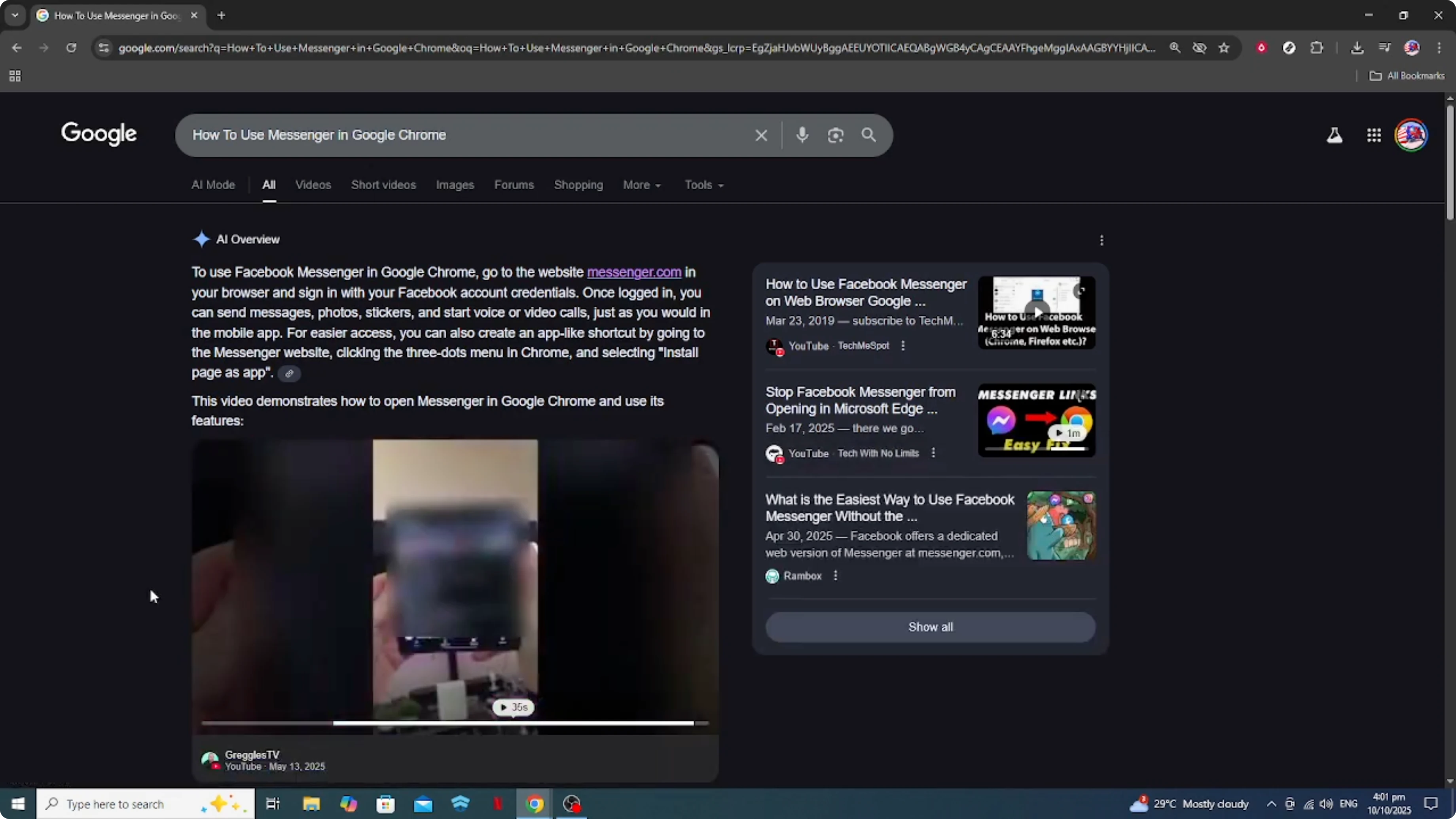Image resolution: width=1456 pixels, height=819 pixels.
Task: Open Microsoft Copilot from the taskbar
Action: click(349, 803)
